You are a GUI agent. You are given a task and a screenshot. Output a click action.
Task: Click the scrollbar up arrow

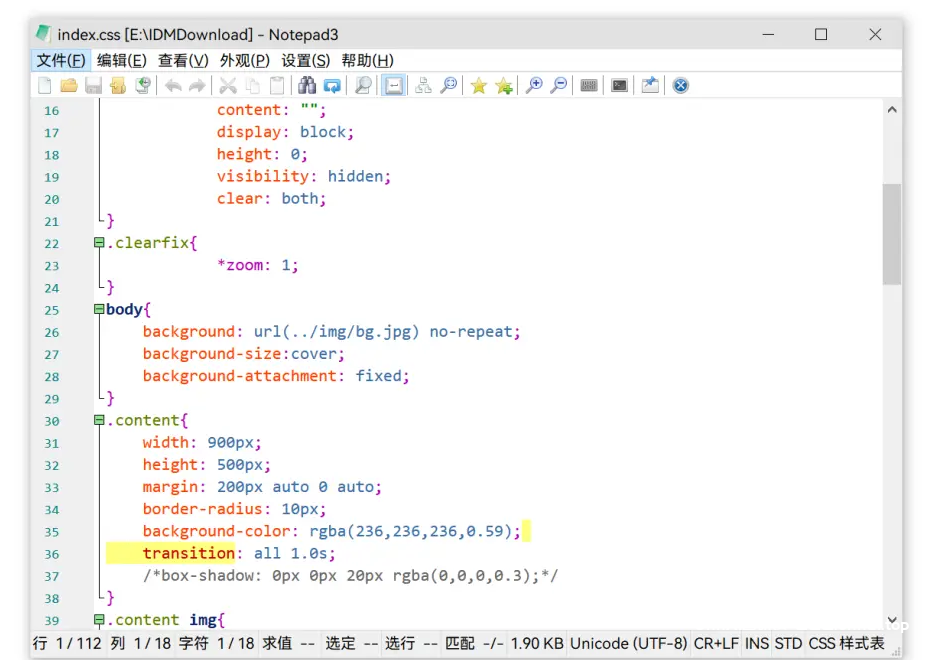(892, 110)
